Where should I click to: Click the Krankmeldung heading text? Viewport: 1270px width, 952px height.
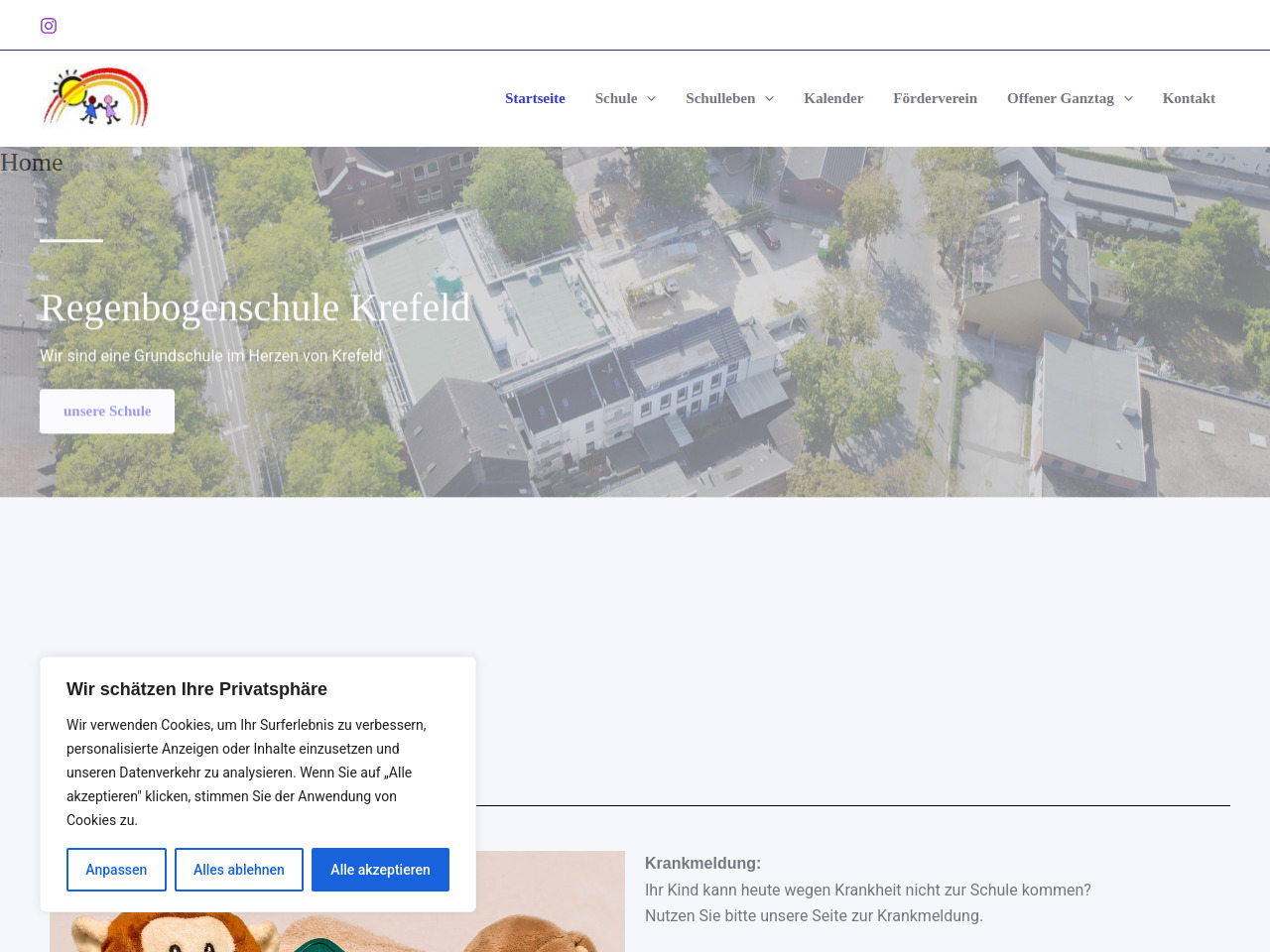[x=702, y=863]
